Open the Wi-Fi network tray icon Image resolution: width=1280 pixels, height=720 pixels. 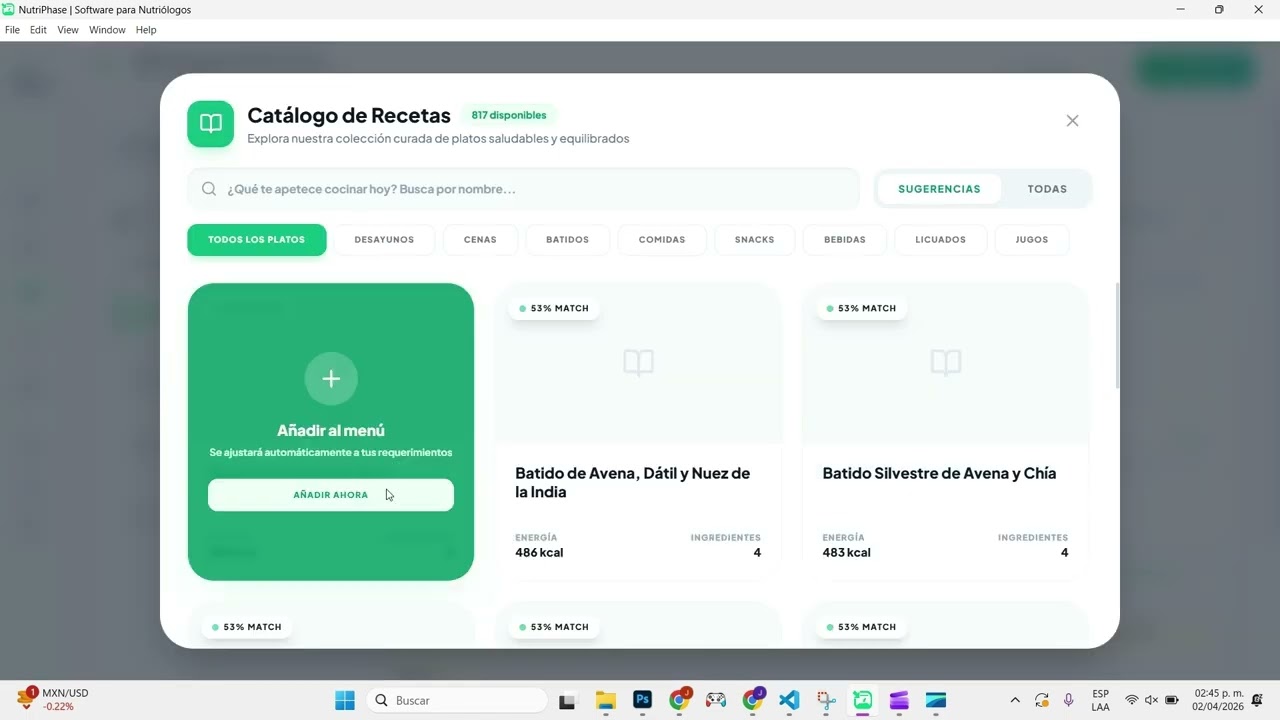(x=1132, y=700)
